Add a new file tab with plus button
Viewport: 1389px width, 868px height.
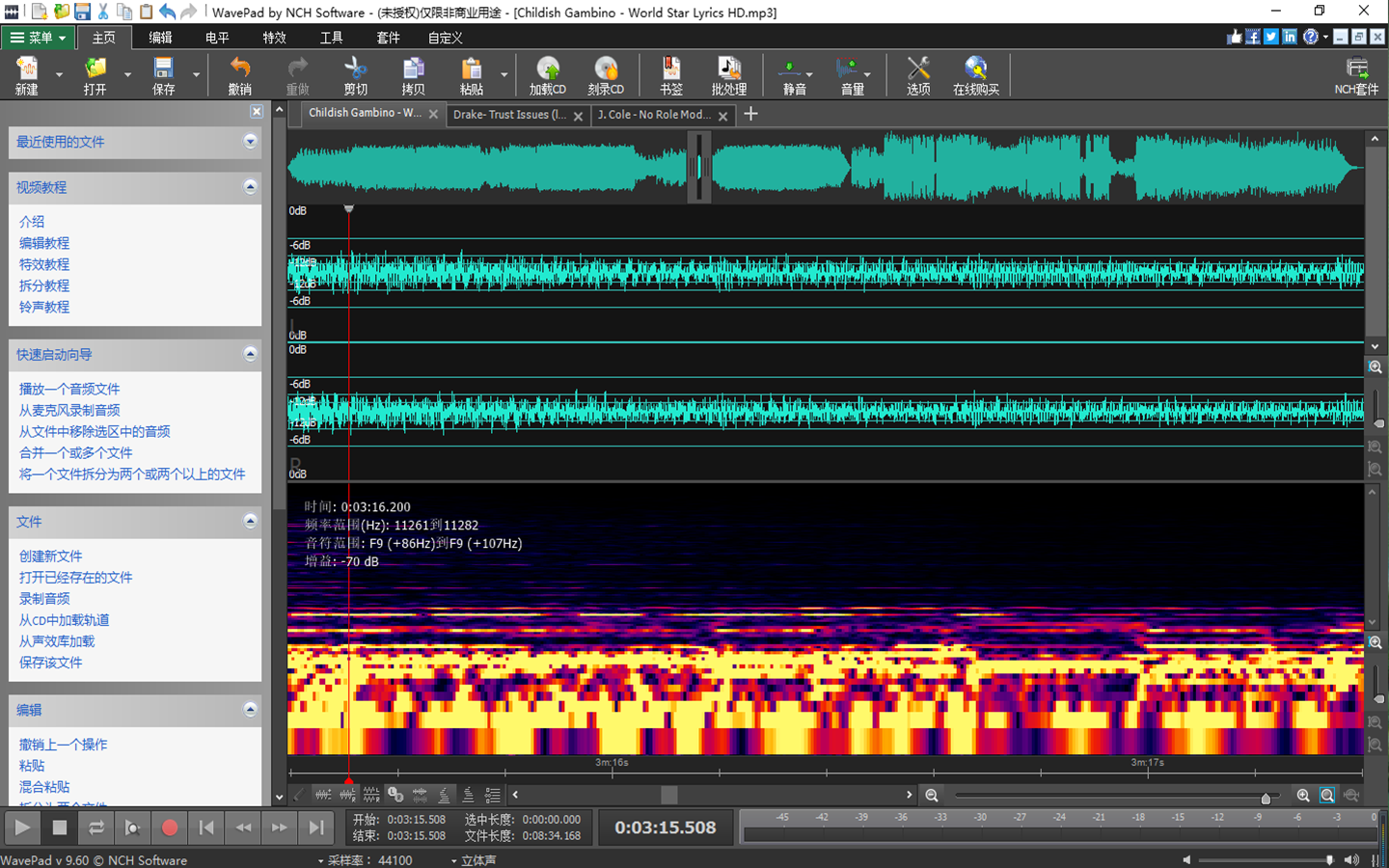(750, 114)
